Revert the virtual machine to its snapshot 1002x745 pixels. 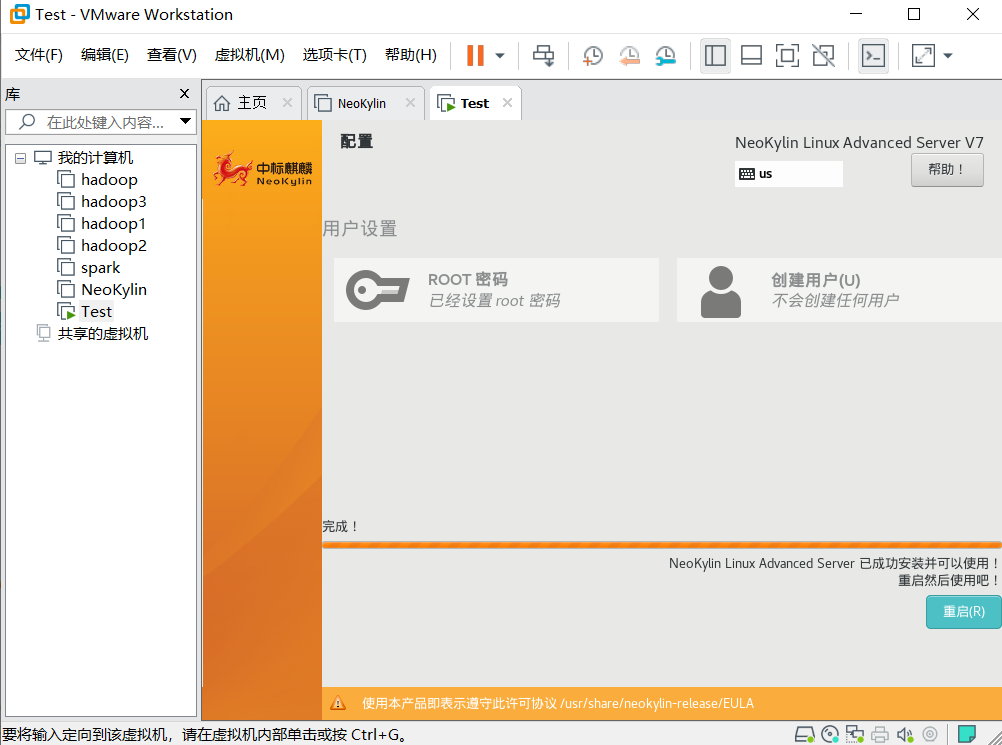[629, 55]
